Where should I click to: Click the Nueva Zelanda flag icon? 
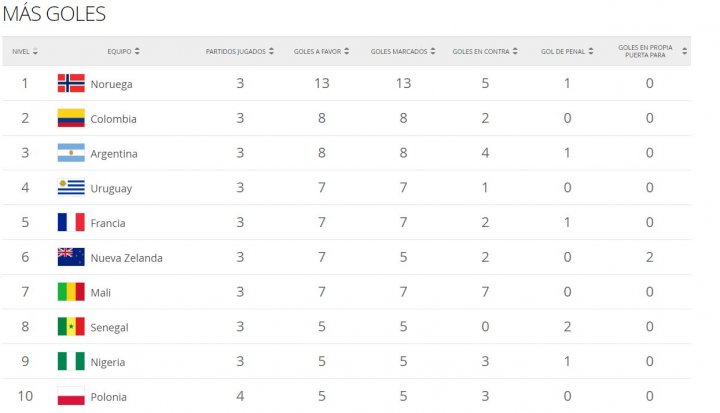(x=71, y=257)
